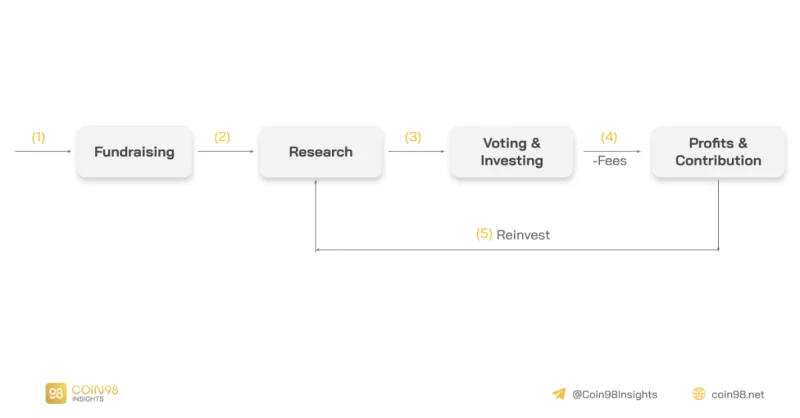Open the coin98.net link

738,395
